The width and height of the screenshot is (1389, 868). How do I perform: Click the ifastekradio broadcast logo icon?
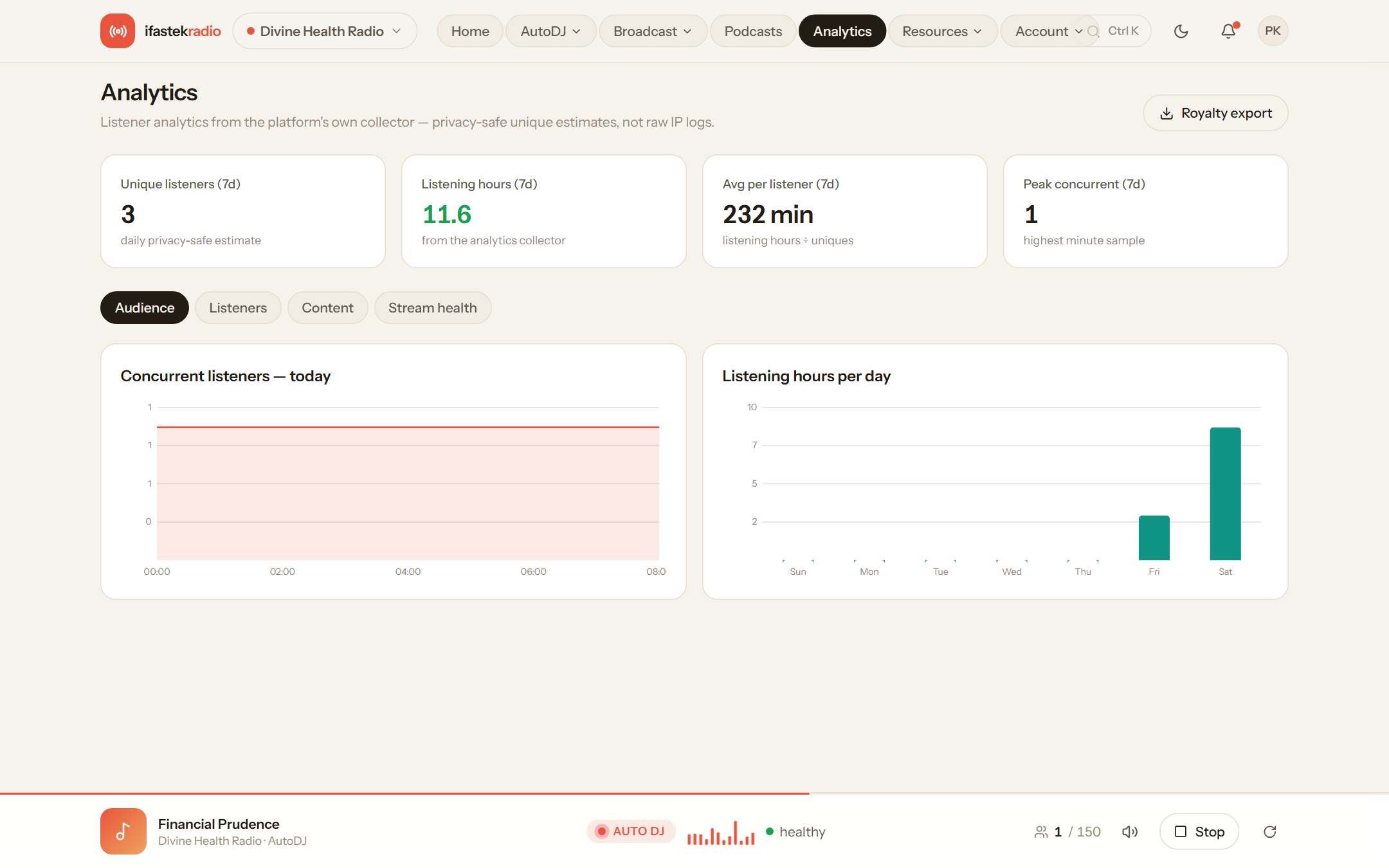click(118, 31)
